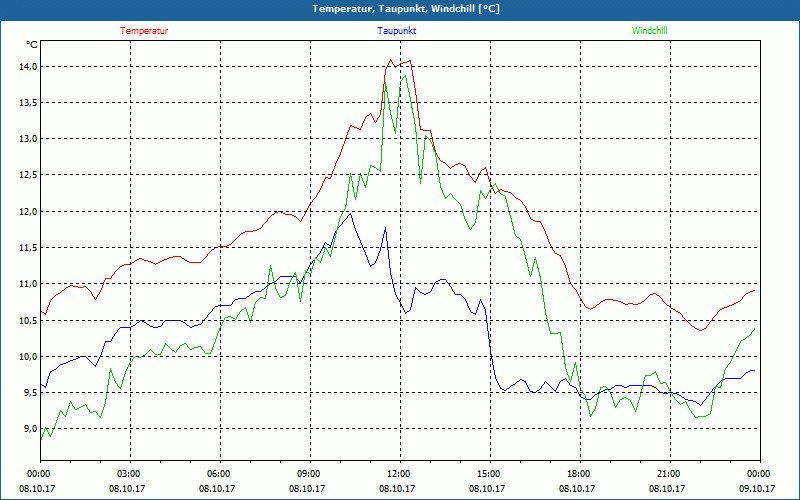
Task: Click the 14,0 value on the y-axis
Action: click(26, 66)
